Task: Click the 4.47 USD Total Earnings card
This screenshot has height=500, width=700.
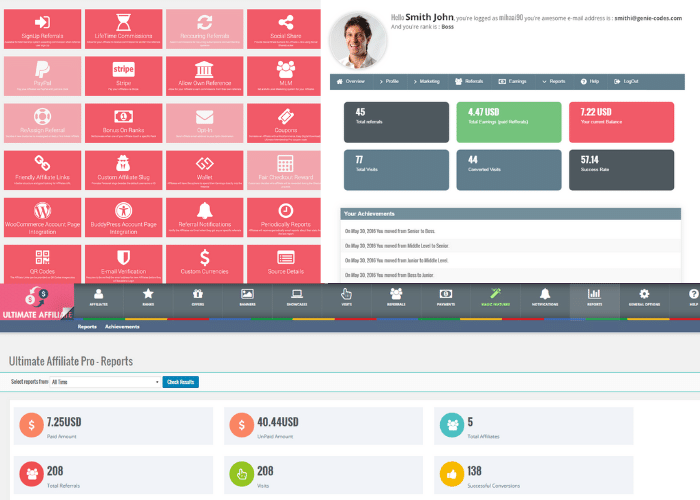Action: [x=509, y=122]
